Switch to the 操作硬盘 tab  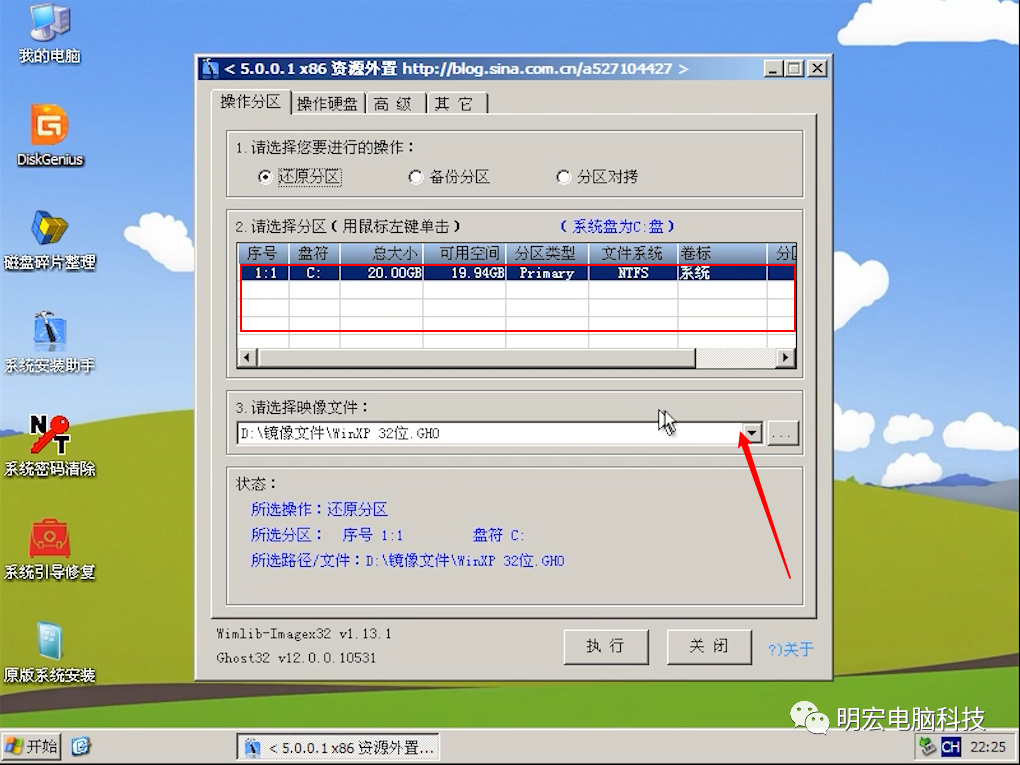[327, 103]
